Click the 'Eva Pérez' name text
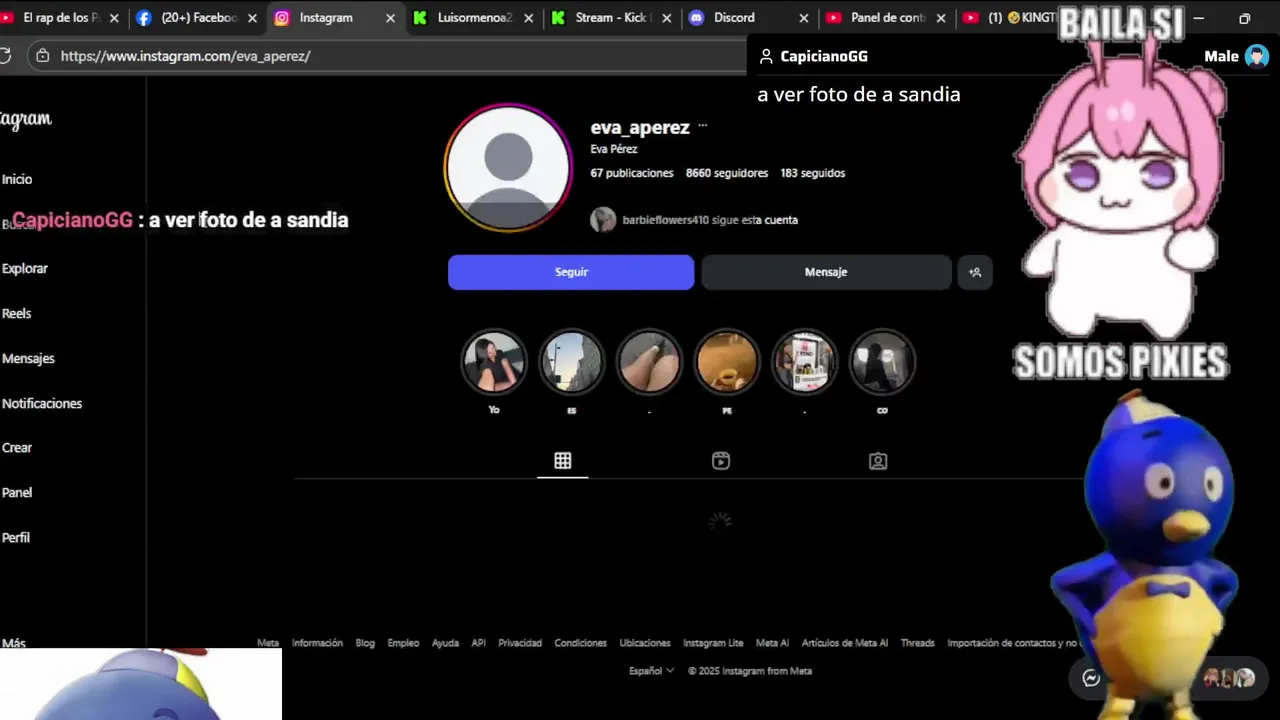Viewport: 1280px width, 720px height. click(x=614, y=149)
